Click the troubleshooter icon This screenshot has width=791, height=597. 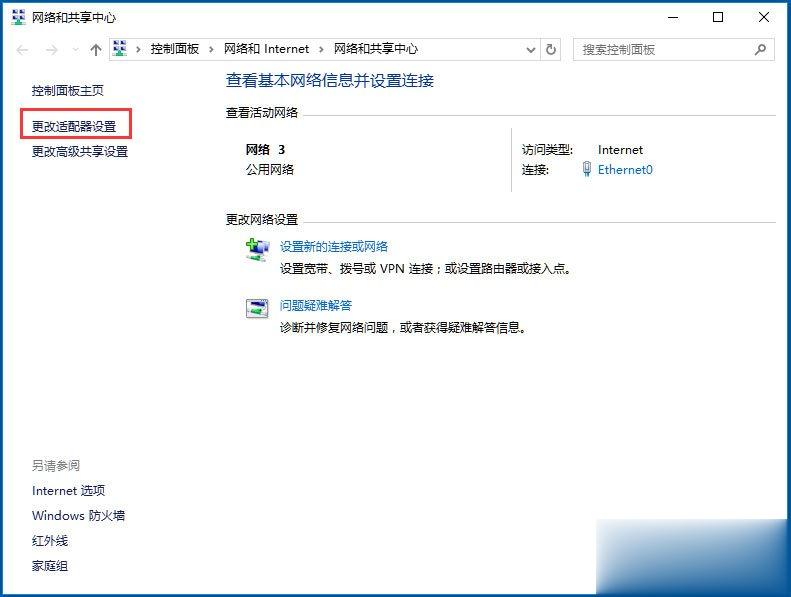[x=257, y=308]
